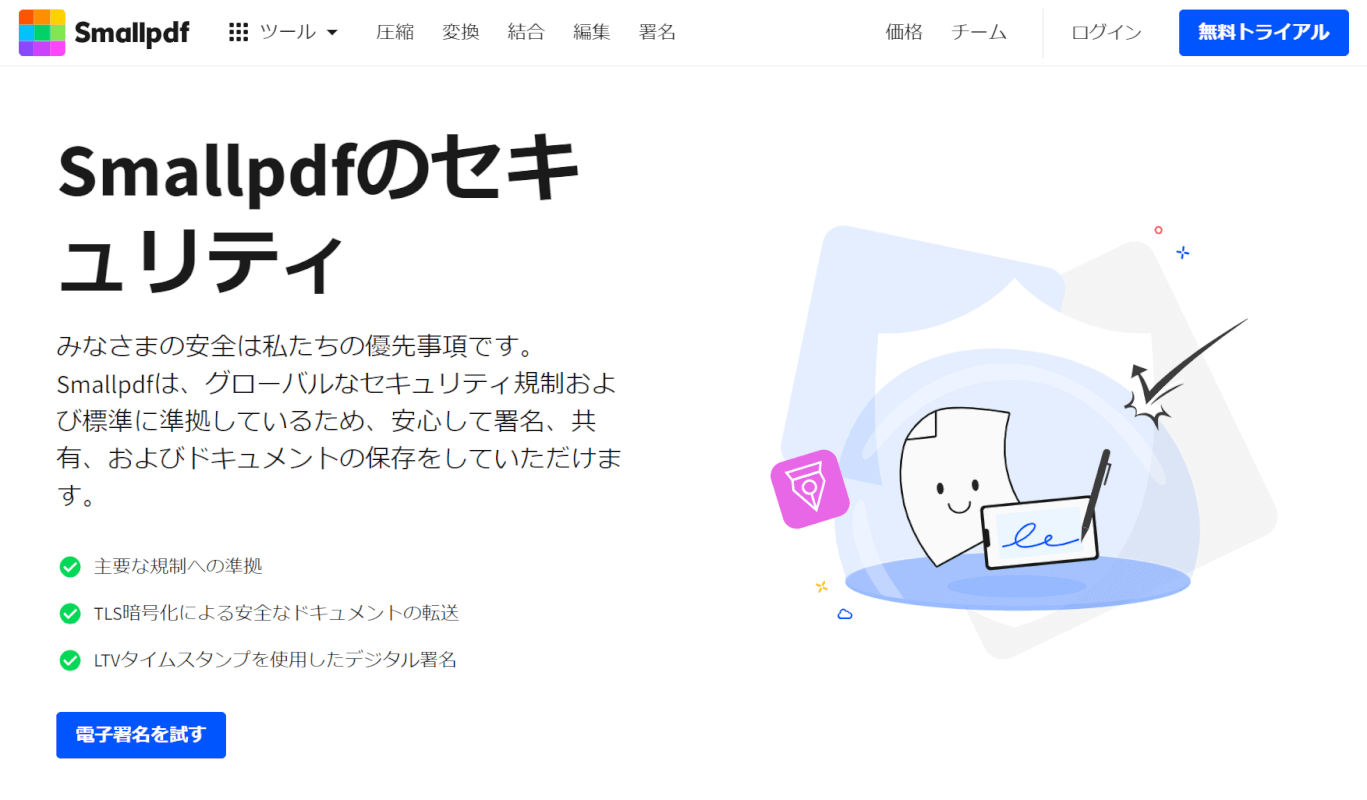Open the Smallpdf wordmark home link

click(x=132, y=33)
